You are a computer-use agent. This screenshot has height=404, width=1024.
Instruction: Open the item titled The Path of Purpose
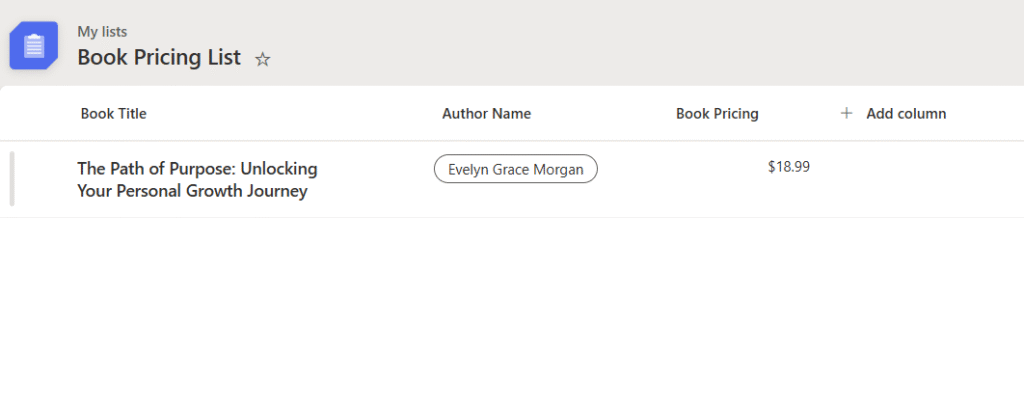tap(197, 168)
